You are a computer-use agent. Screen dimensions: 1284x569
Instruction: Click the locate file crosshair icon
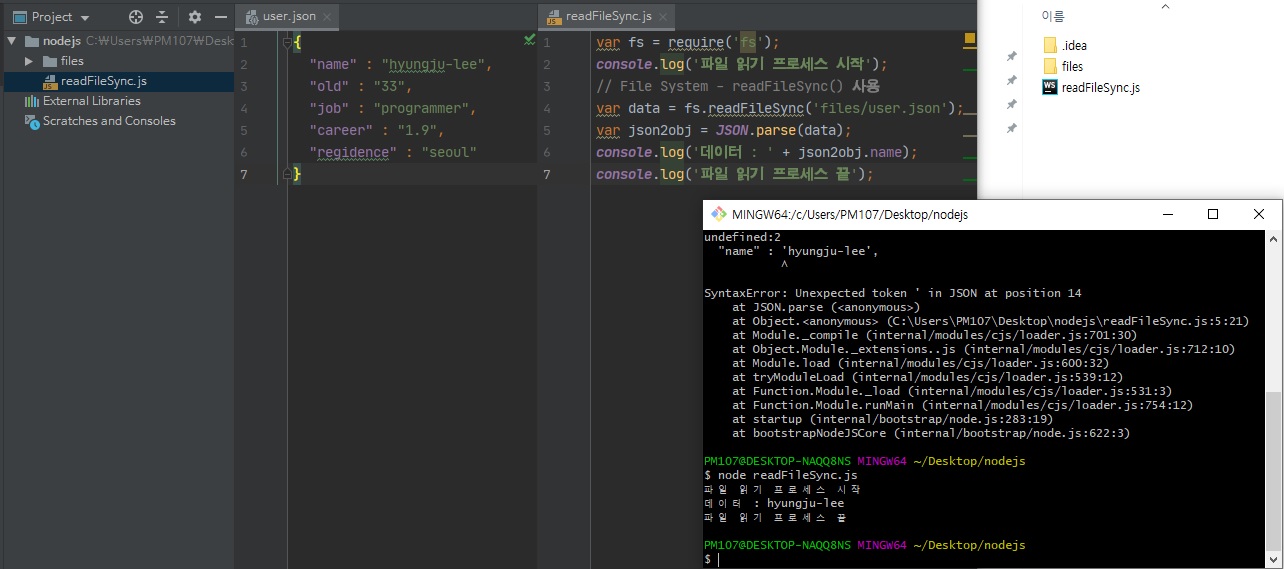pyautogui.click(x=136, y=17)
